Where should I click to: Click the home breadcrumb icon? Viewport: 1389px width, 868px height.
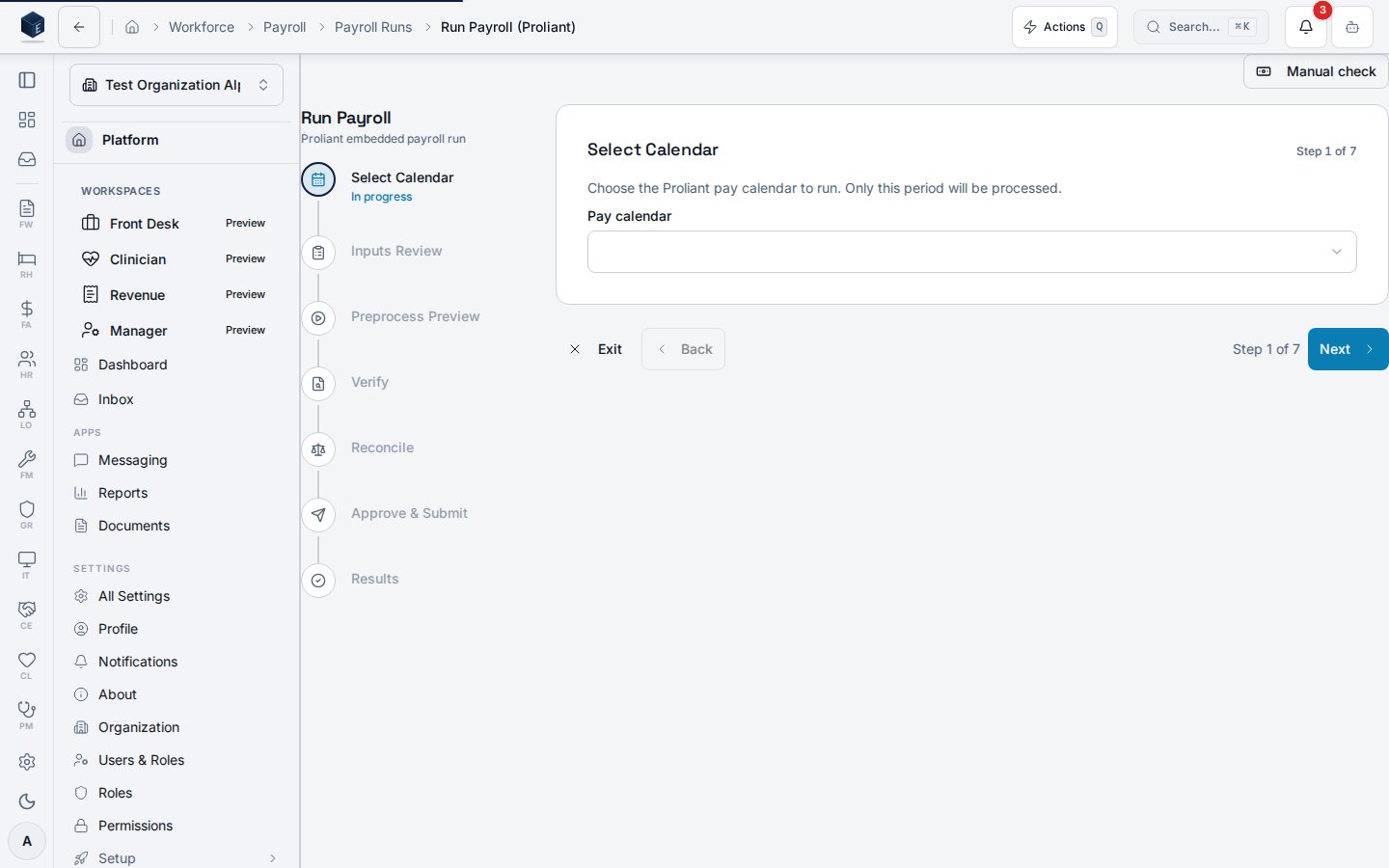[x=132, y=27]
